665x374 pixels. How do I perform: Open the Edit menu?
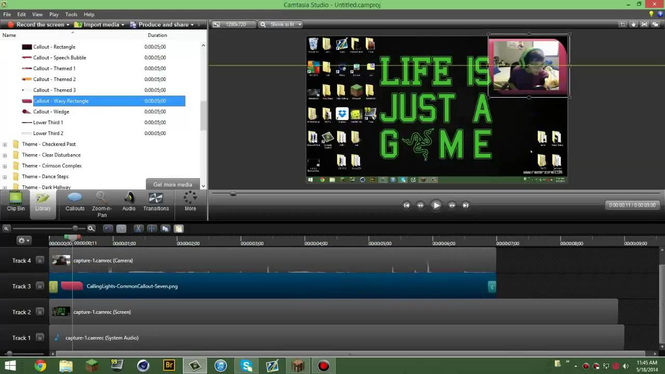pyautogui.click(x=21, y=14)
